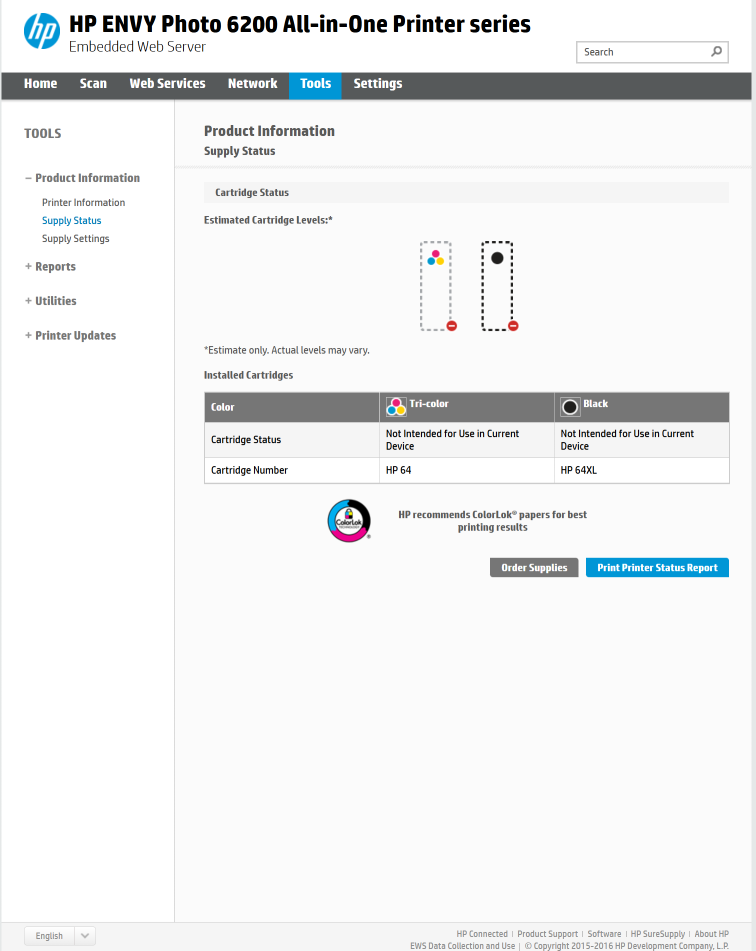Open the Scan tab
The image size is (756, 951).
[x=93, y=84]
